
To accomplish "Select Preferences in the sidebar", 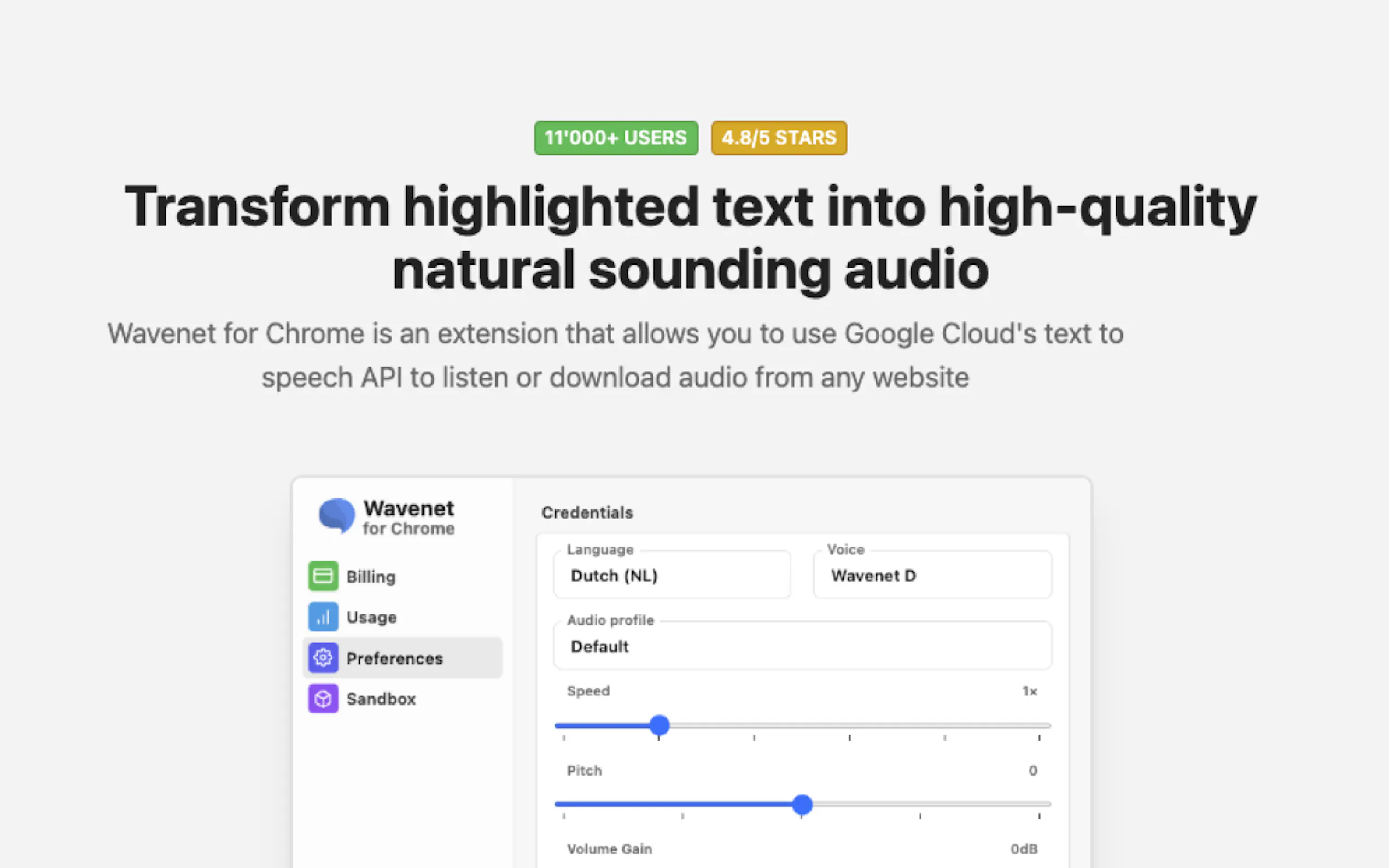I will 394,658.
